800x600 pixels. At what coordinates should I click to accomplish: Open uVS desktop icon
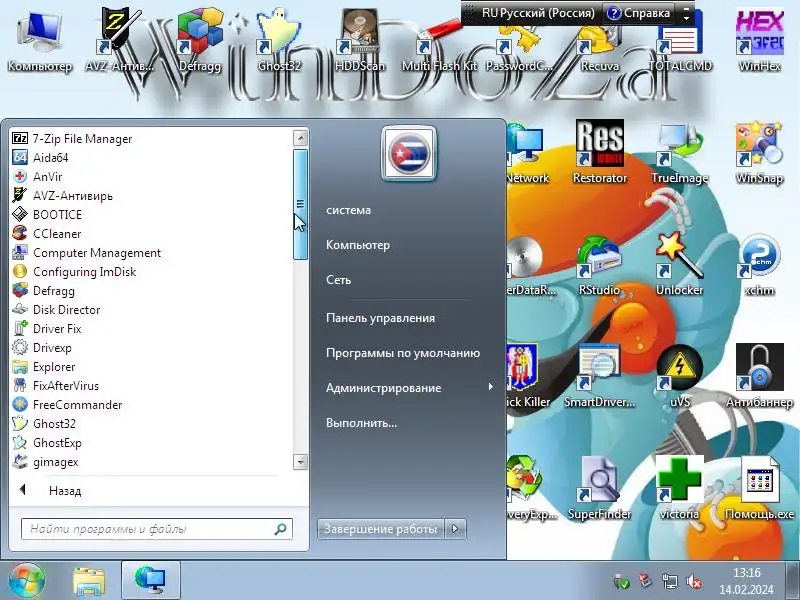680,377
